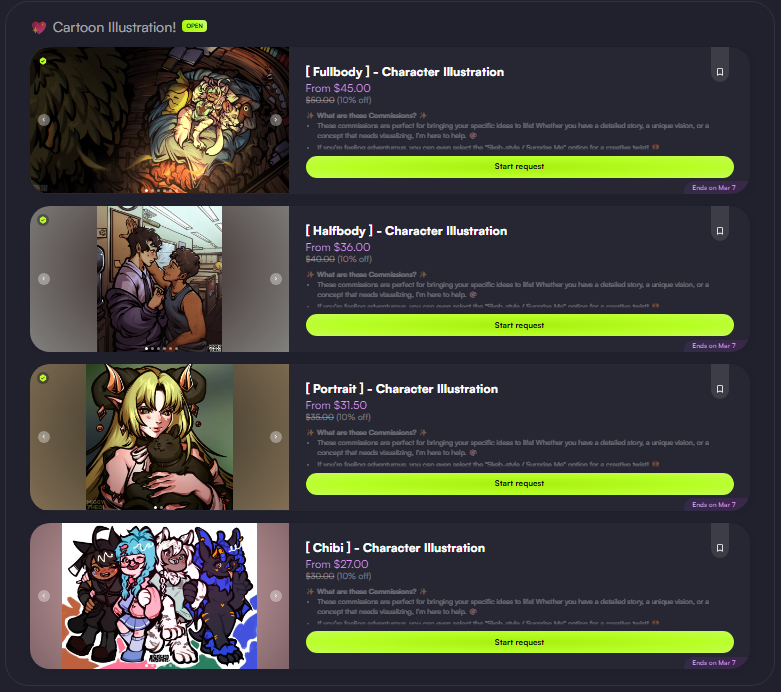Show previous image in Portrait carousel
Image resolution: width=781 pixels, height=692 pixels.
point(44,437)
